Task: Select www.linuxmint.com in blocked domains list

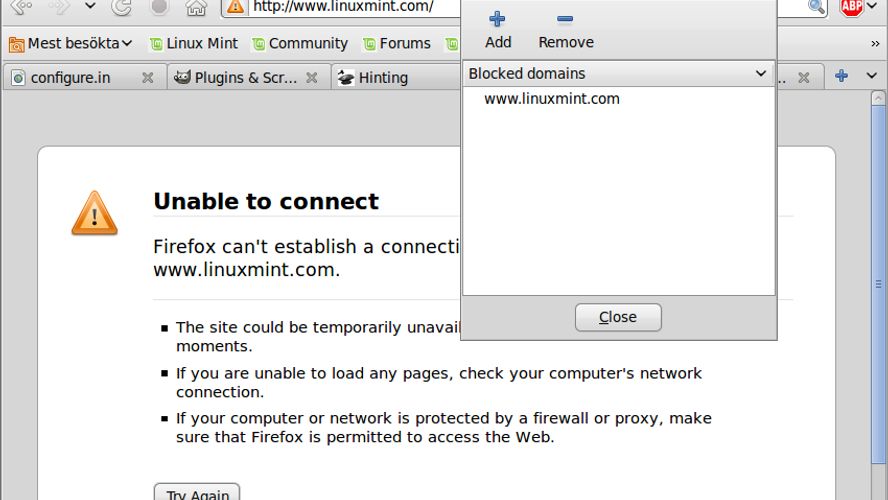Action: tap(552, 99)
